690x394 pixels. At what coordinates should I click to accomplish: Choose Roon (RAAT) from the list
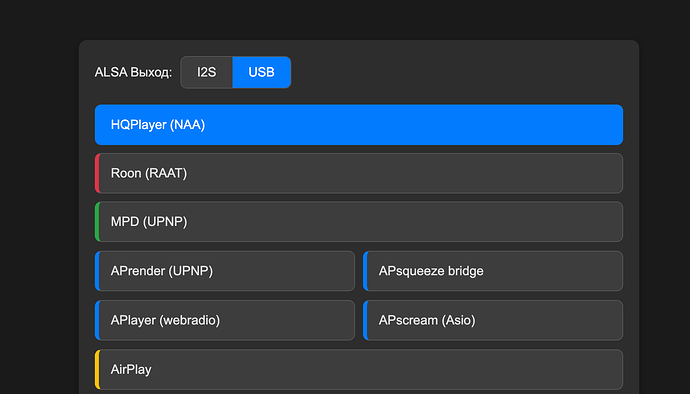[359, 173]
